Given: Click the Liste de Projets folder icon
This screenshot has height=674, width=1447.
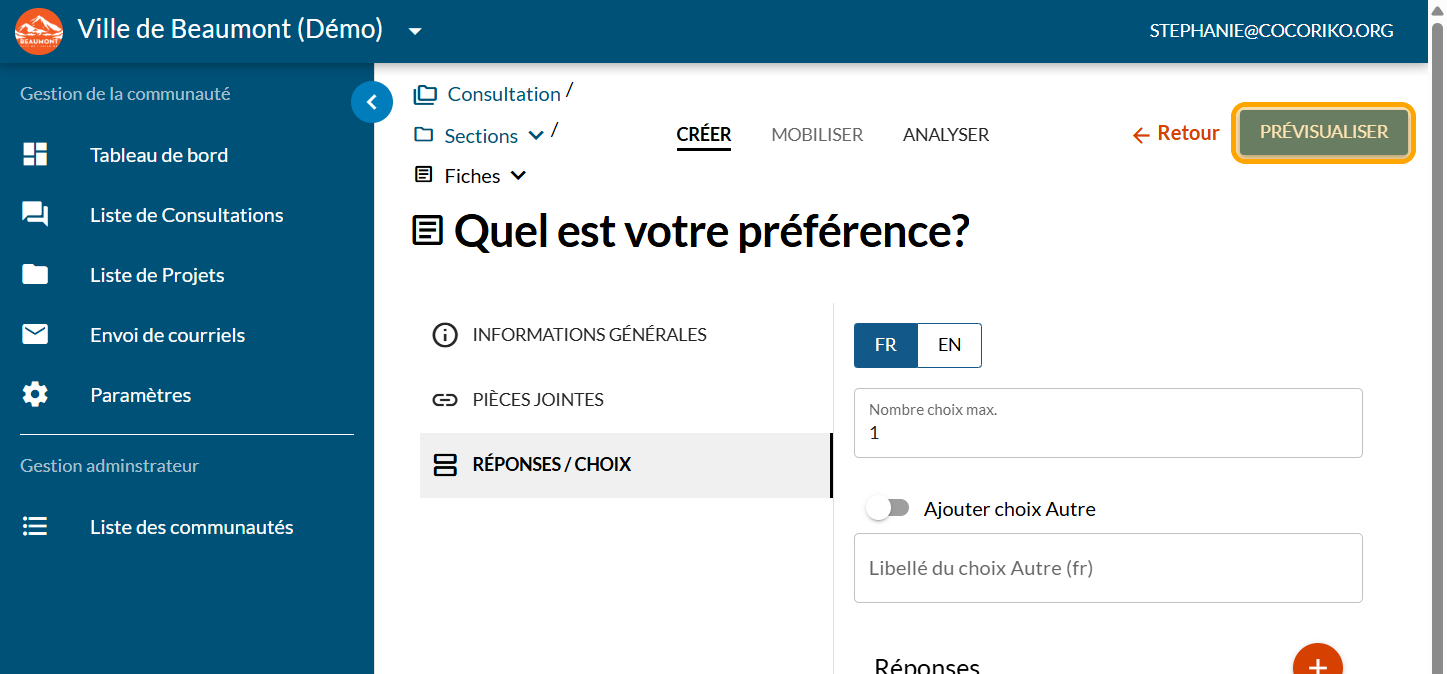Looking at the screenshot, I should tap(35, 275).
